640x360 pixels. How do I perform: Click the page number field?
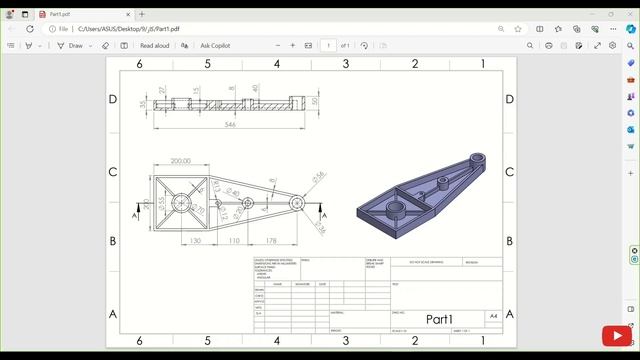click(x=329, y=46)
